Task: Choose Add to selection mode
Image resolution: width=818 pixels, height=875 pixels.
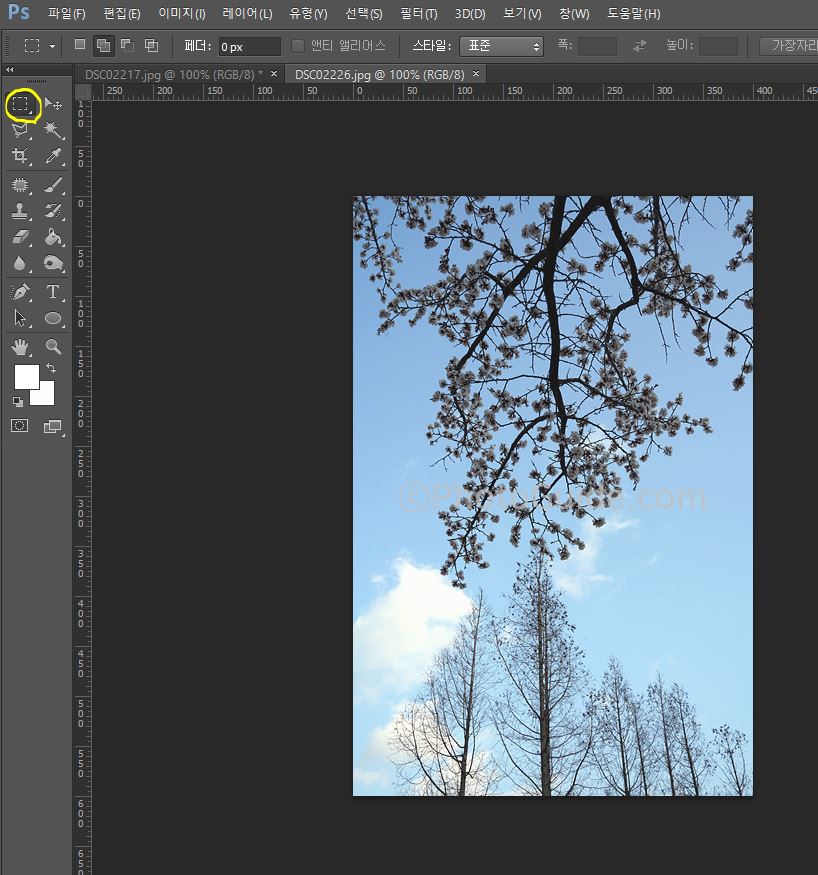Action: tap(103, 45)
